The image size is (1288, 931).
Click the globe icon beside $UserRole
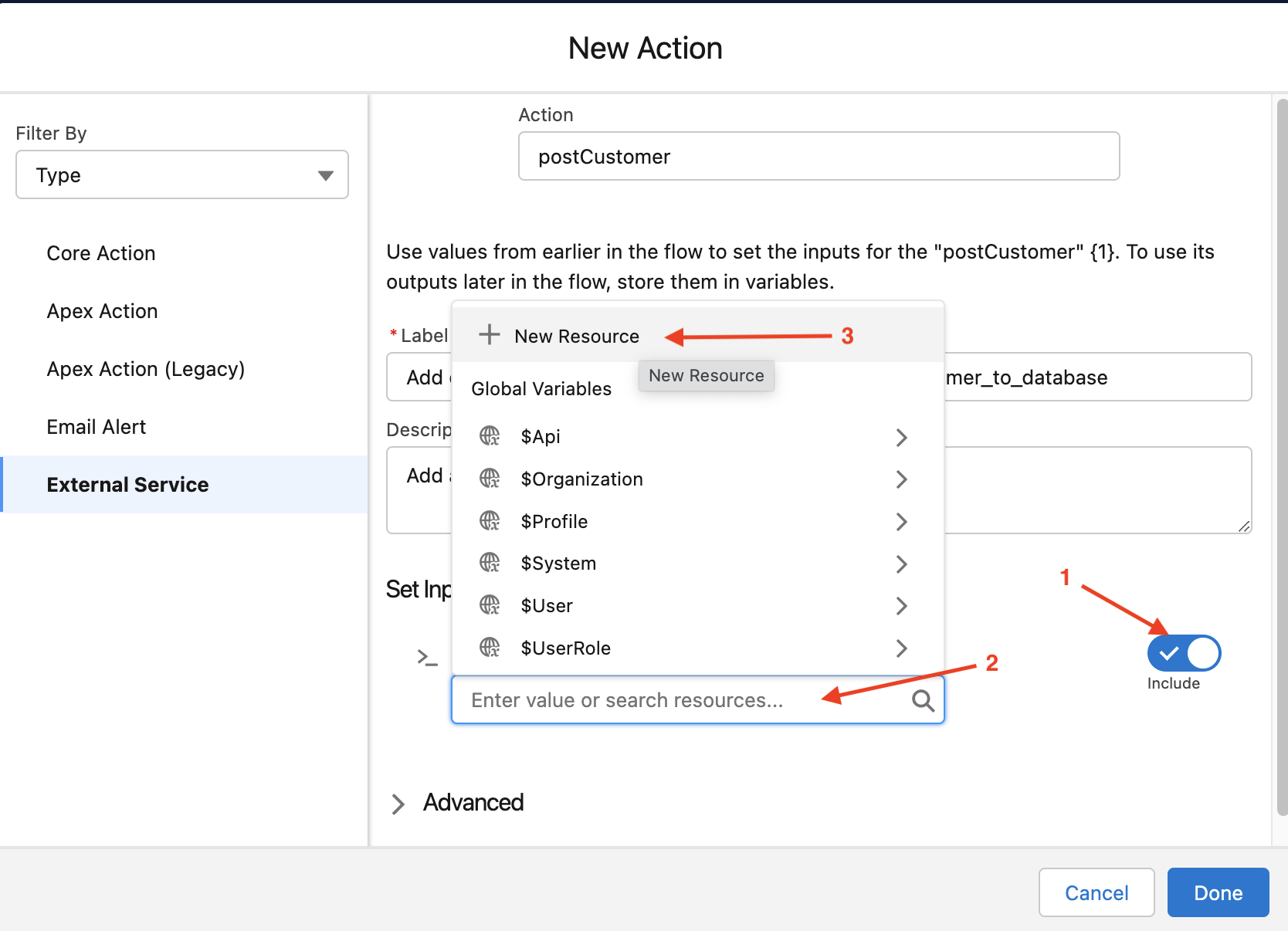point(490,648)
